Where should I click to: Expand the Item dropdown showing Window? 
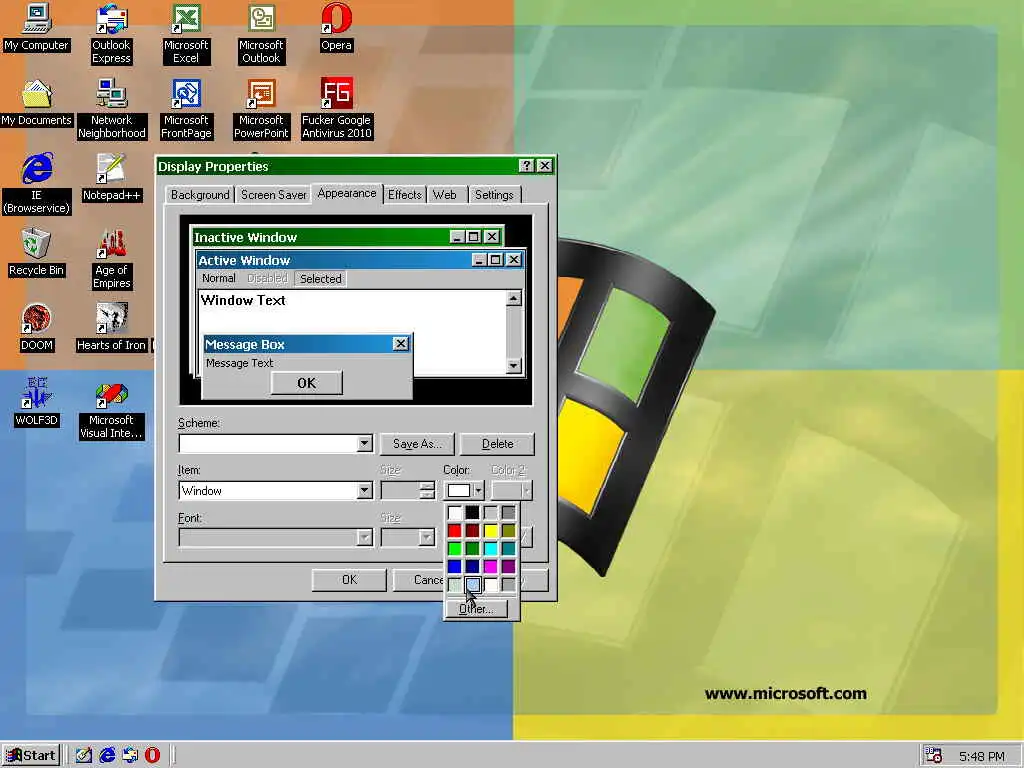point(364,490)
